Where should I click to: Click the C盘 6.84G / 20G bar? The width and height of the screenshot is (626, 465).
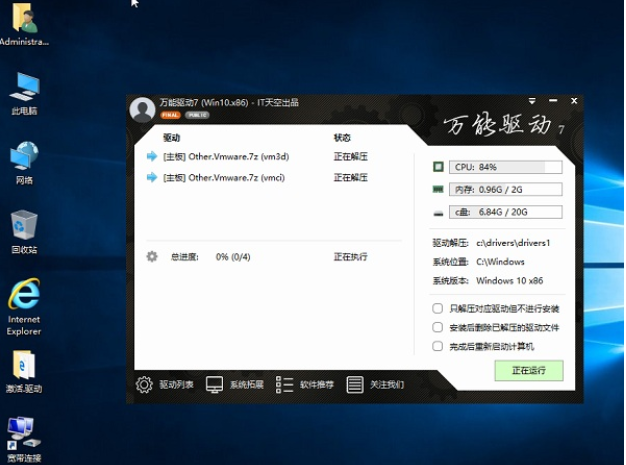click(x=505, y=212)
